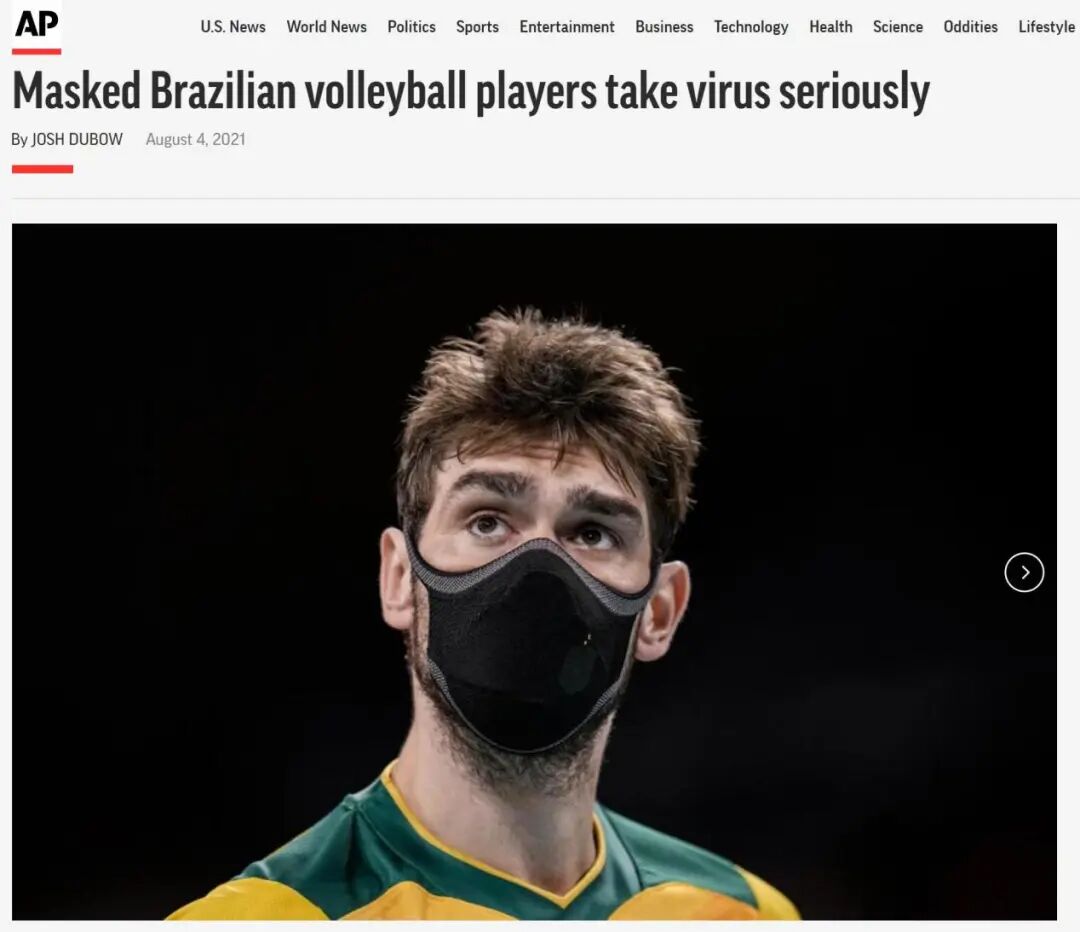
Task: Select Science in the top menu
Action: [897, 27]
